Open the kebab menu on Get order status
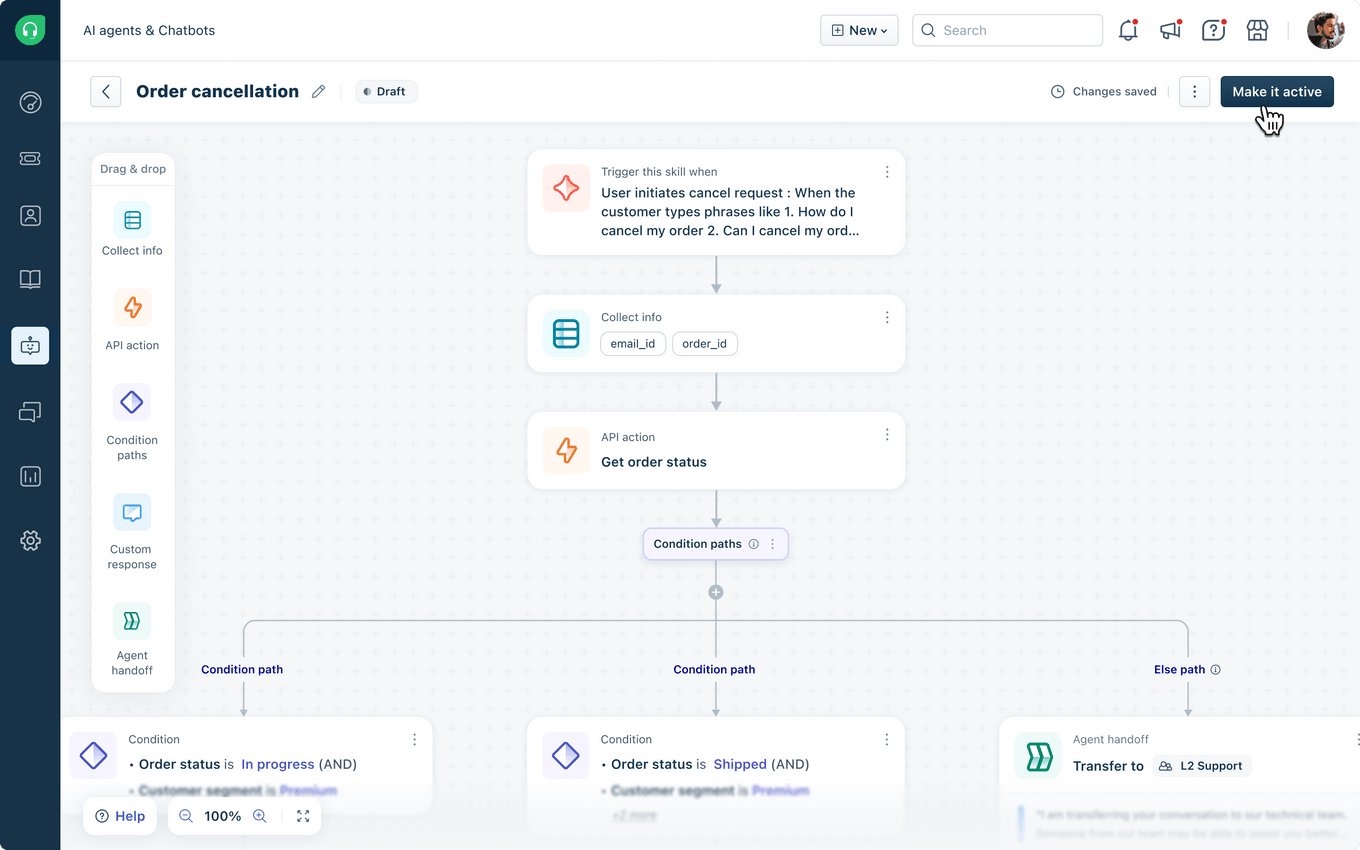The height and width of the screenshot is (850, 1360). pyautogui.click(x=887, y=434)
